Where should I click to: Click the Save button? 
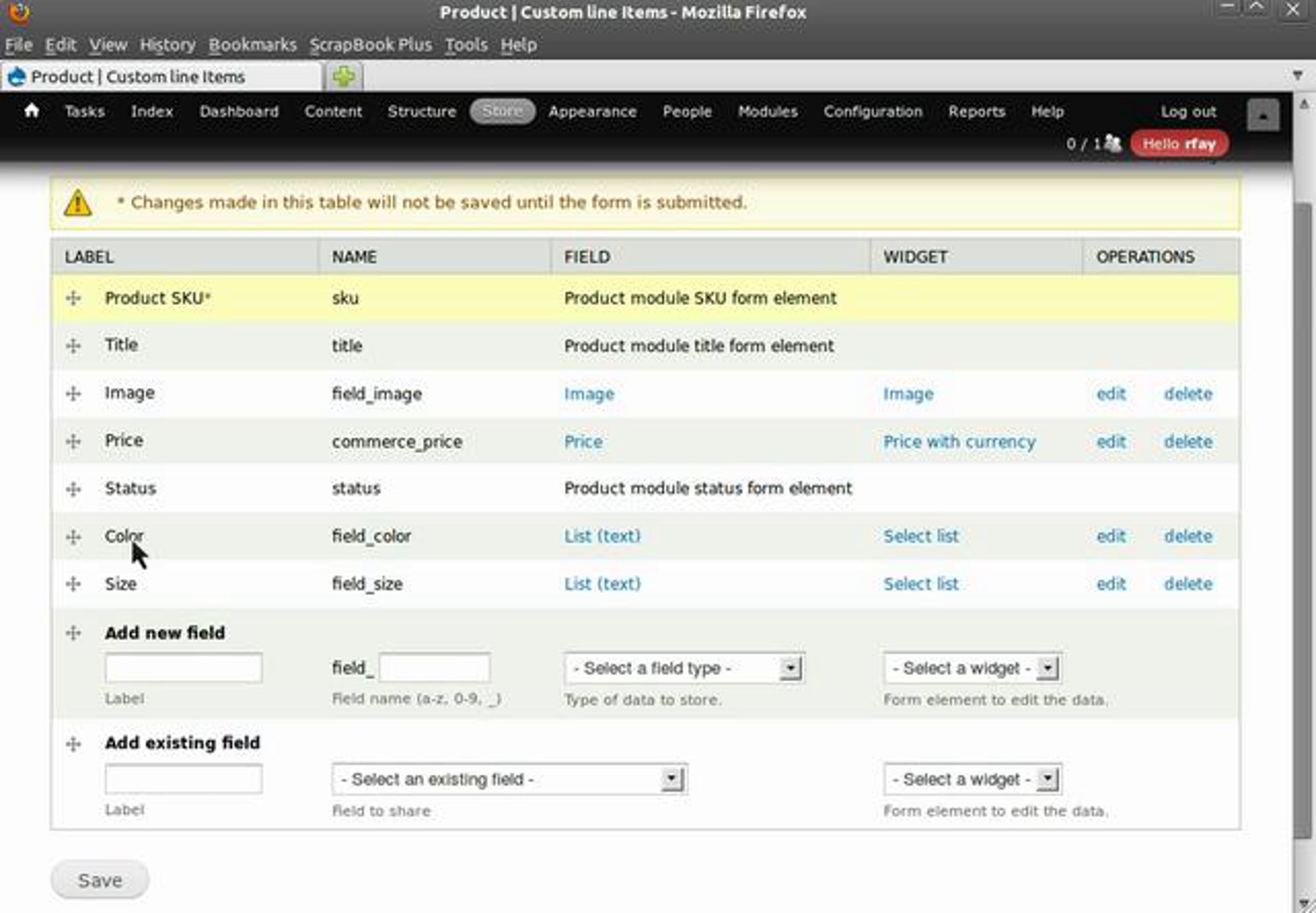click(x=100, y=880)
